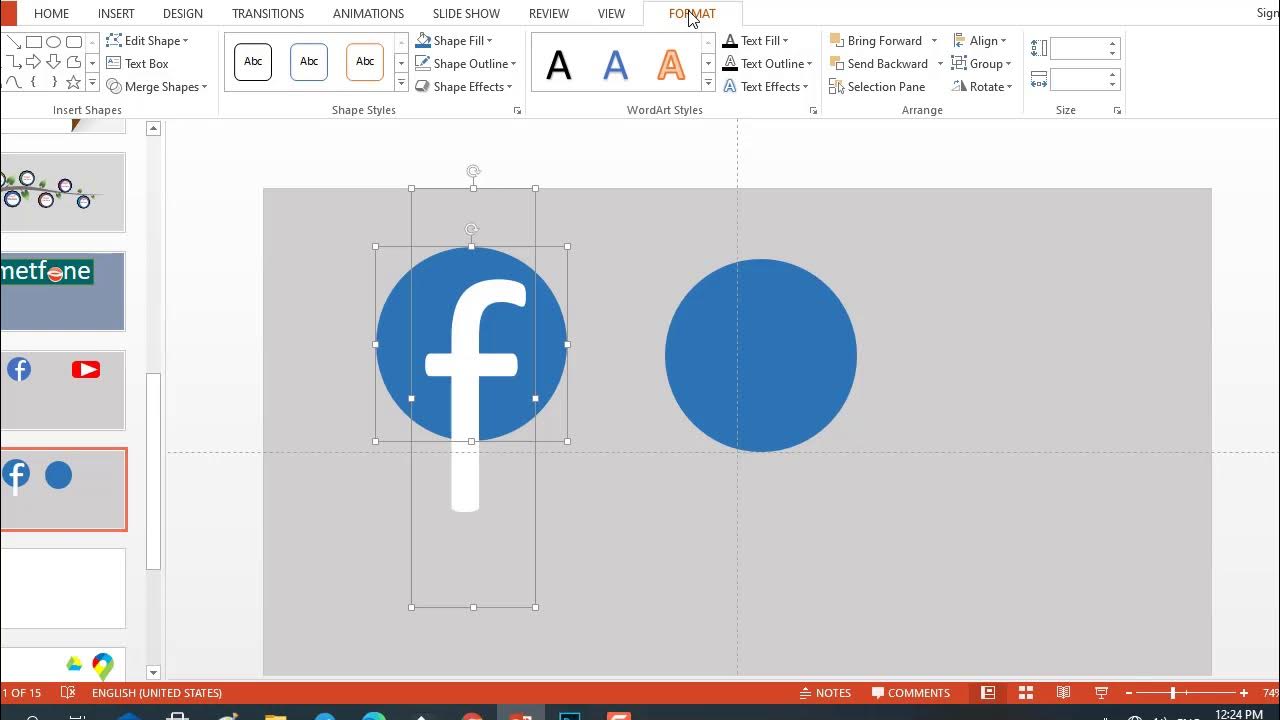
Task: Toggle the COMMENTS pane
Action: [911, 692]
